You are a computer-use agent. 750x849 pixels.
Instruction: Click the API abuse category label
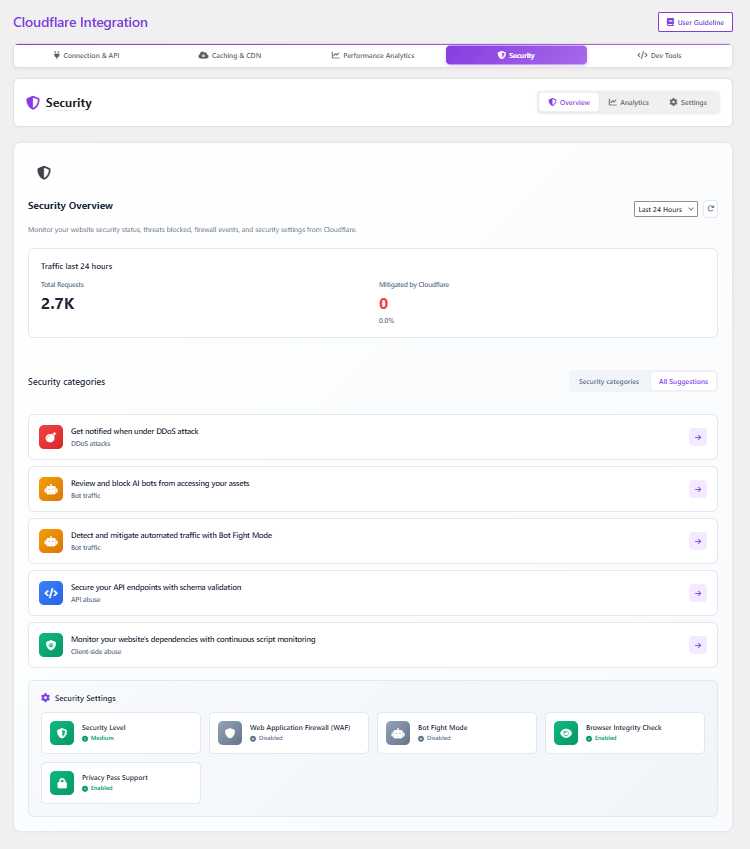(86, 599)
